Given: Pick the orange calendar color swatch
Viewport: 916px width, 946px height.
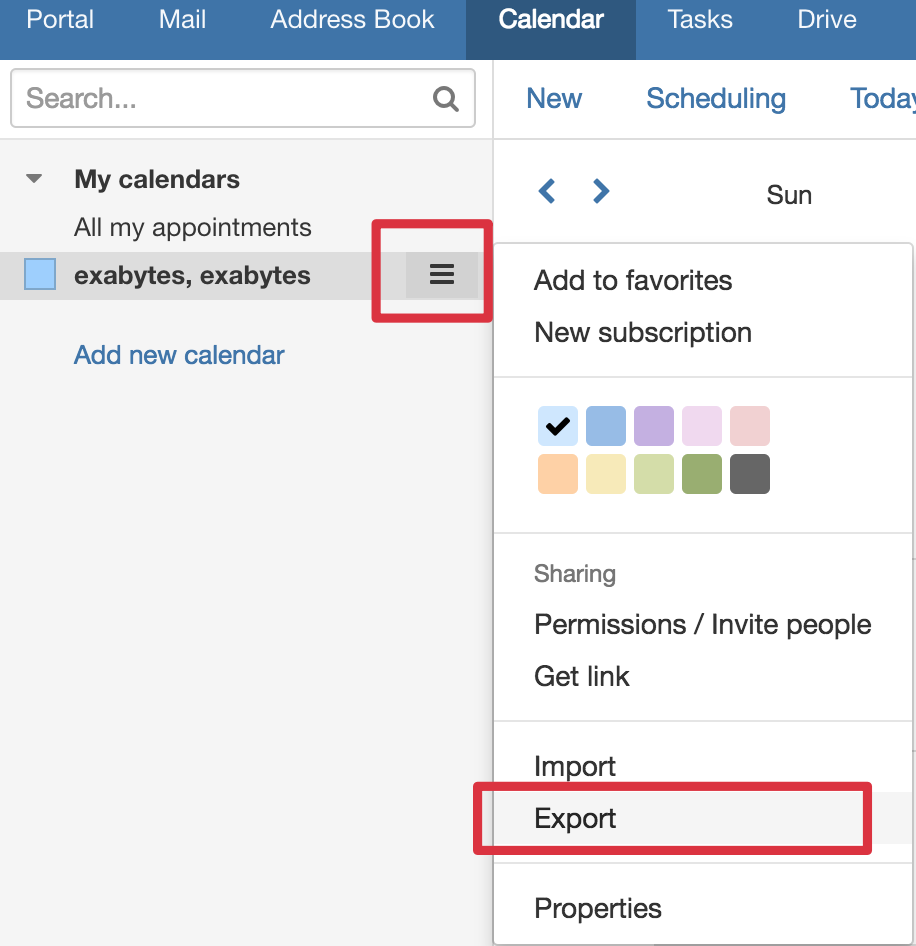Looking at the screenshot, I should pyautogui.click(x=558, y=474).
